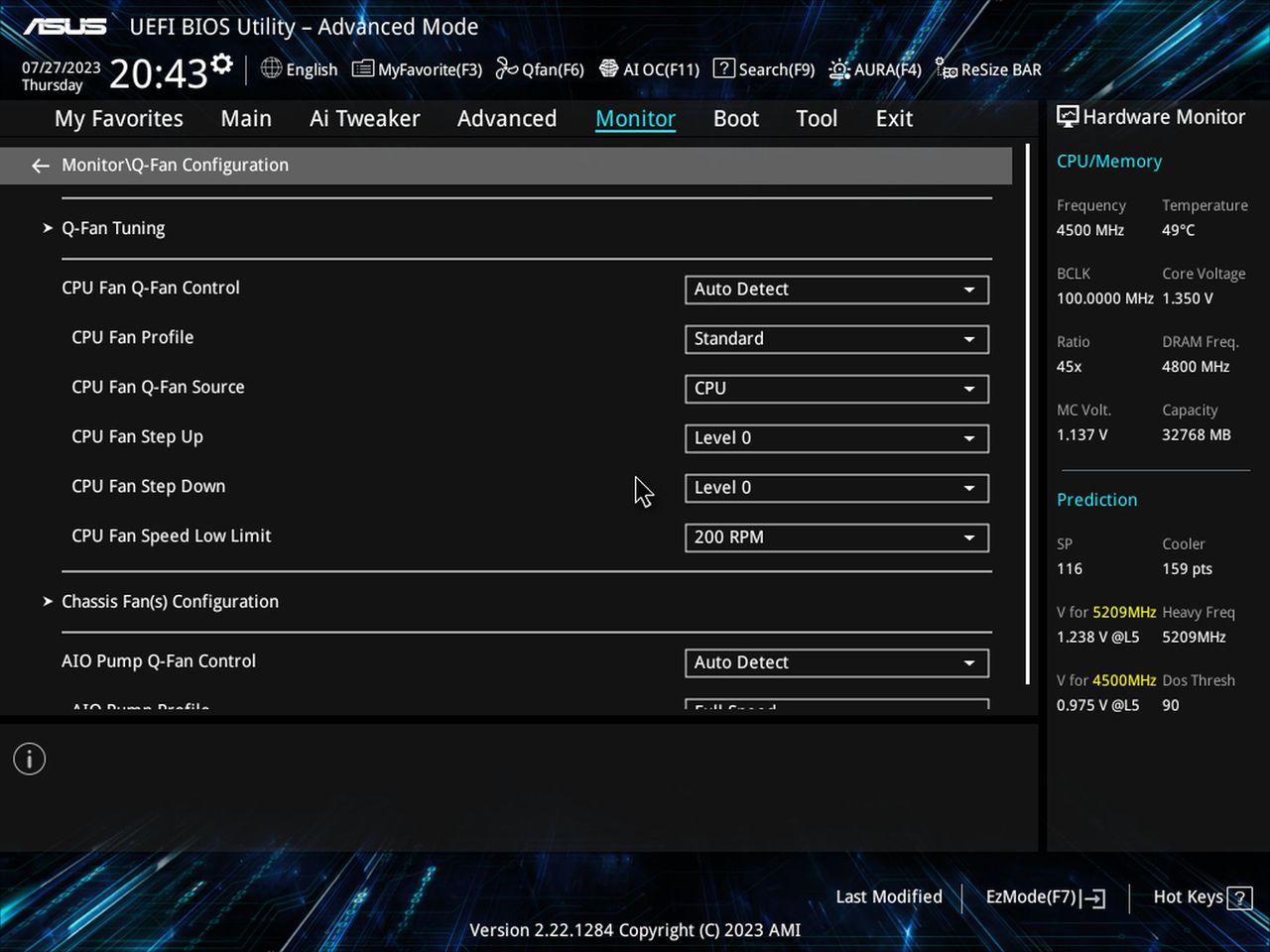Select the Monitor tab
The width and height of the screenshot is (1270, 952).
(x=635, y=119)
